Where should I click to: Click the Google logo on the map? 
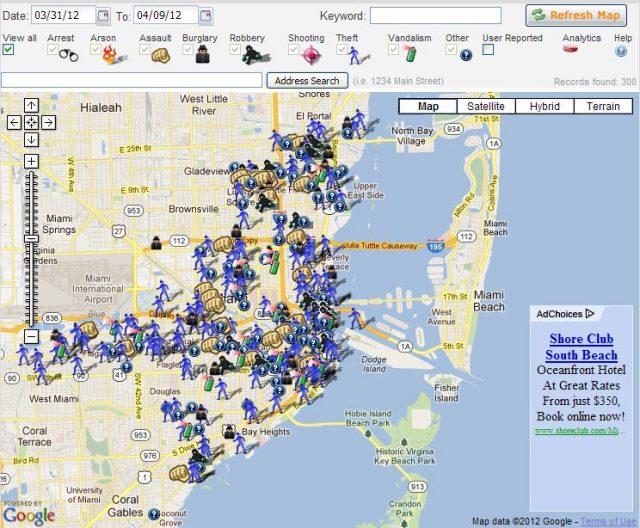pyautogui.click(x=29, y=515)
